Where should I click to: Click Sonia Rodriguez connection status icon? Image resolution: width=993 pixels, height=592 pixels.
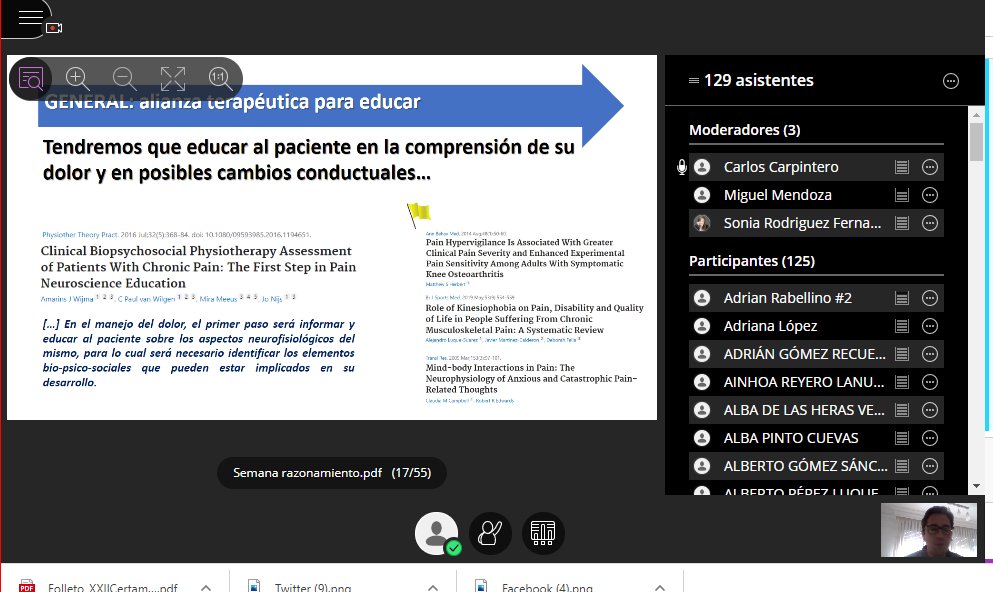pos(902,223)
